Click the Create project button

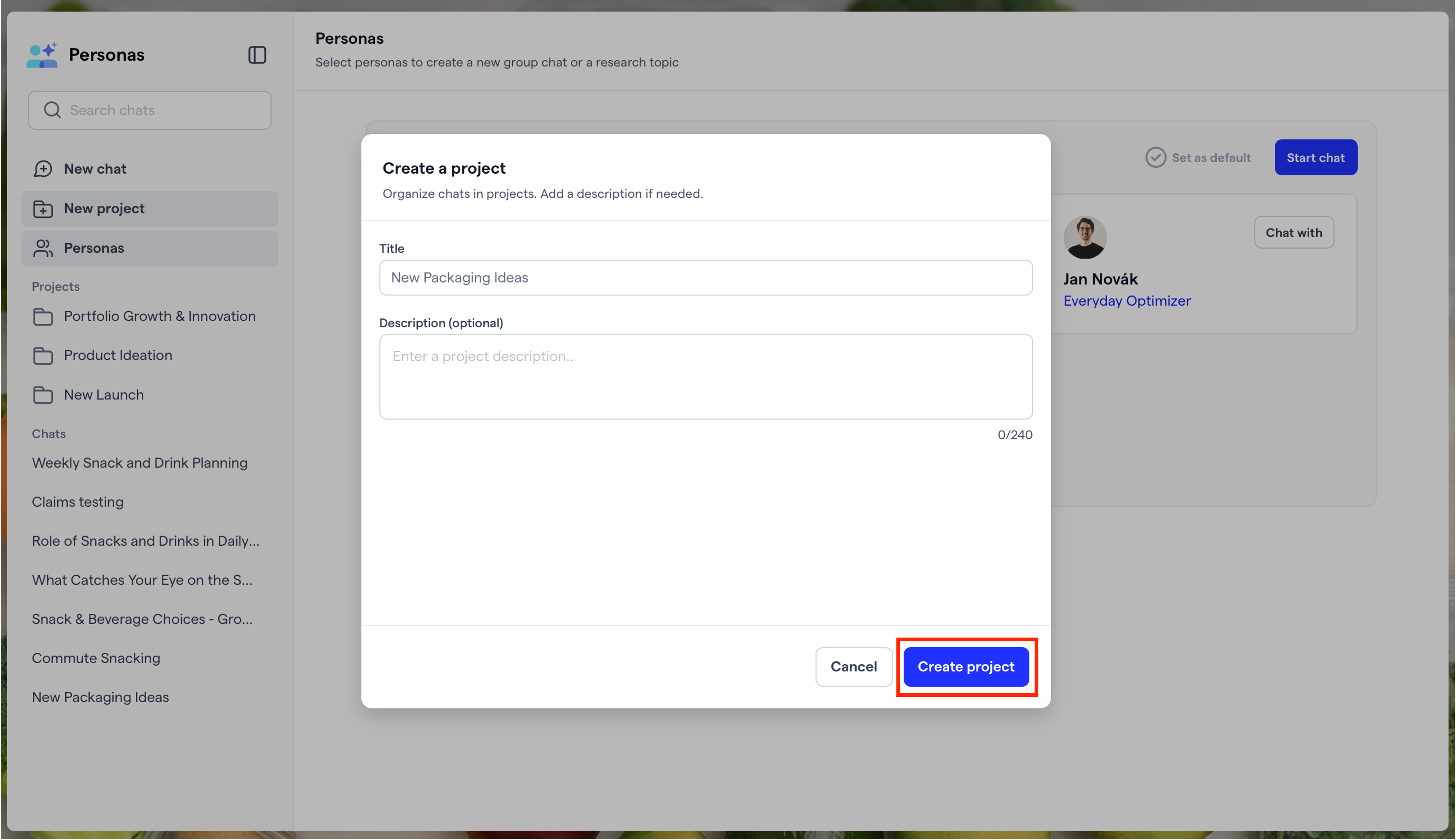coord(966,666)
